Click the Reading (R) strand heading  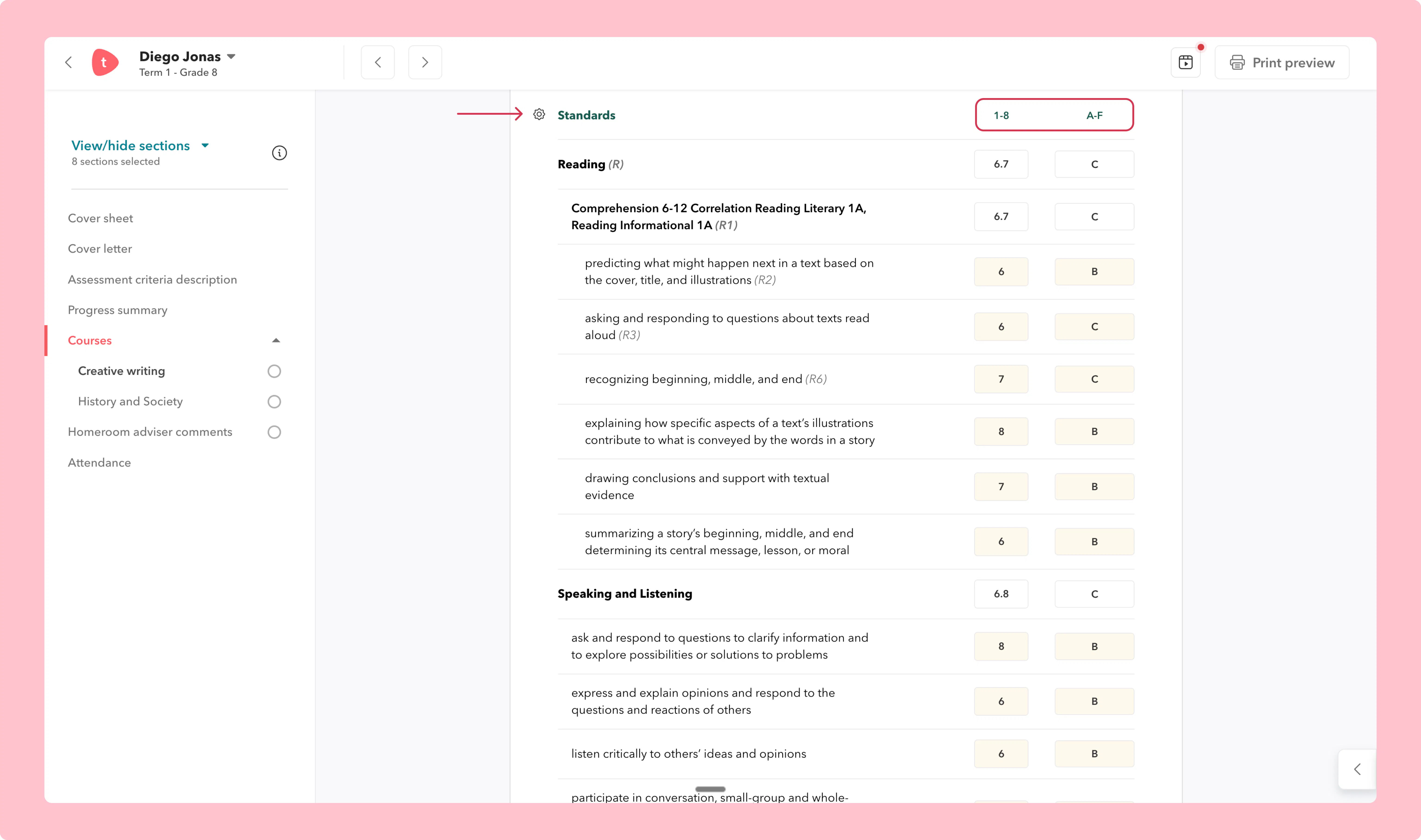[x=590, y=164]
